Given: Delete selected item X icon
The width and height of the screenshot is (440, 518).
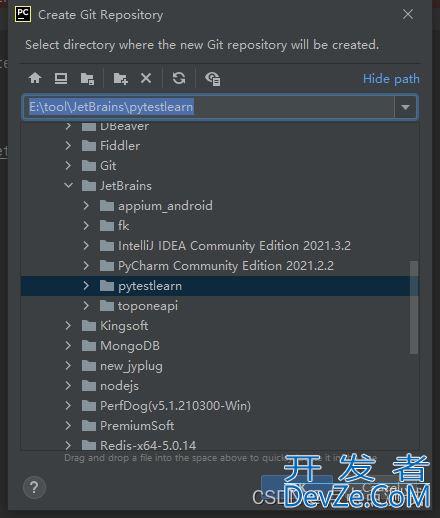Looking at the screenshot, I should [146, 78].
